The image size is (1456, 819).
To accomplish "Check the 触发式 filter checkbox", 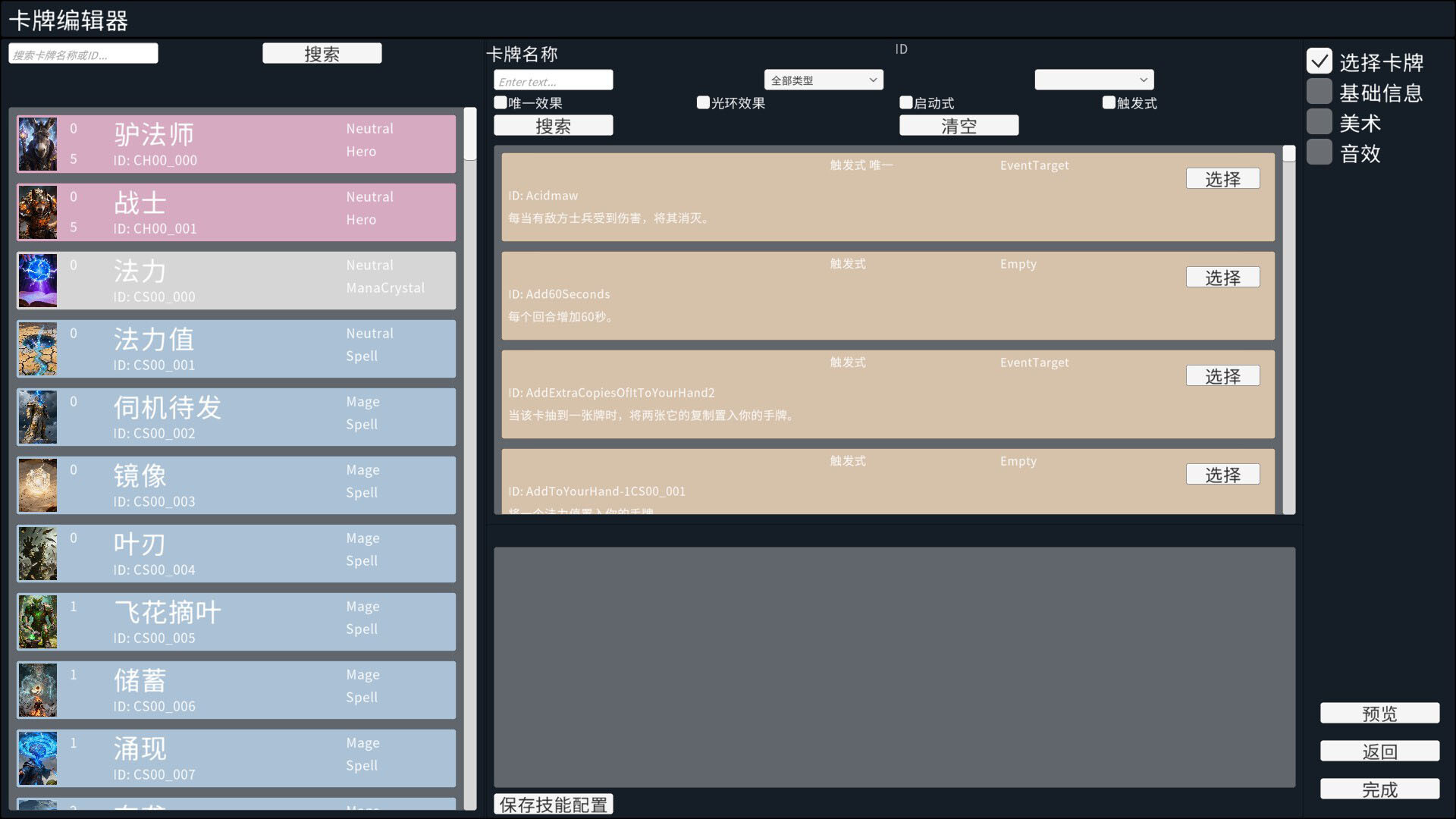I will coord(1109,102).
